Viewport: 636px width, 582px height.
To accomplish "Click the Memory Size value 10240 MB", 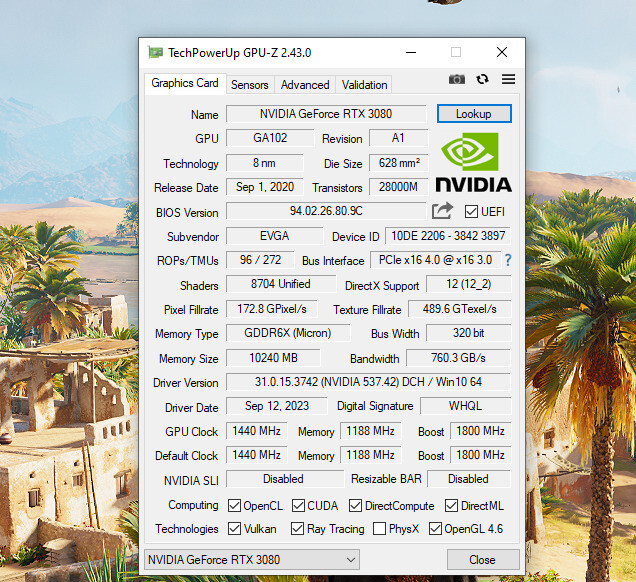I will pyautogui.click(x=273, y=358).
